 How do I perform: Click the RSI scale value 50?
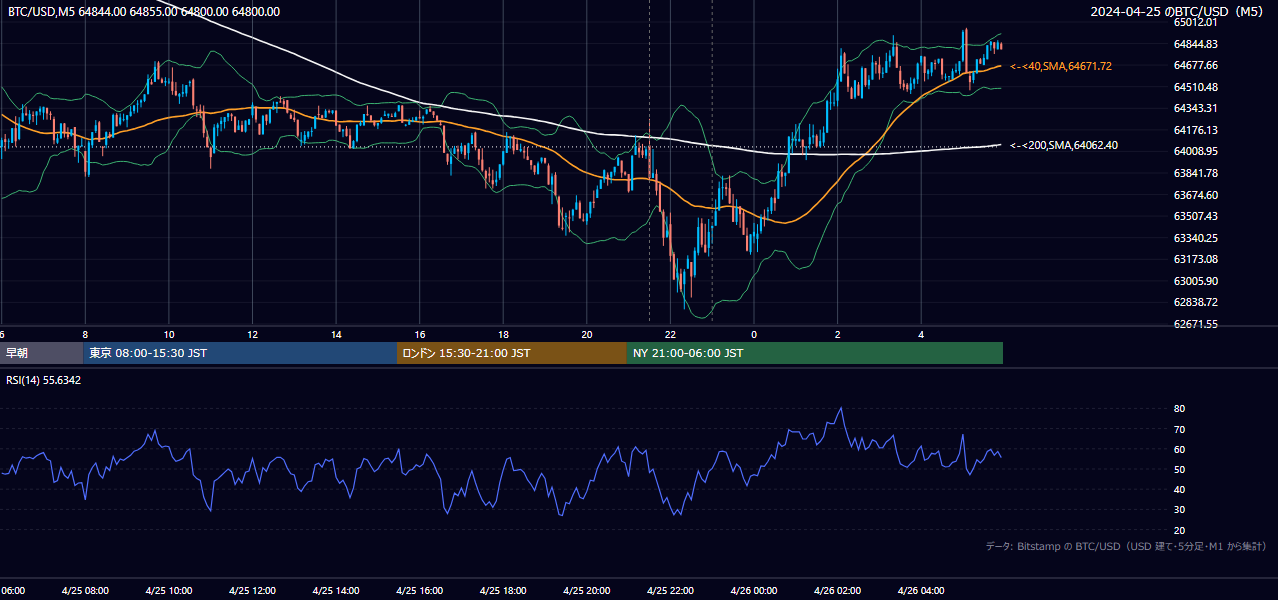pyautogui.click(x=1179, y=469)
